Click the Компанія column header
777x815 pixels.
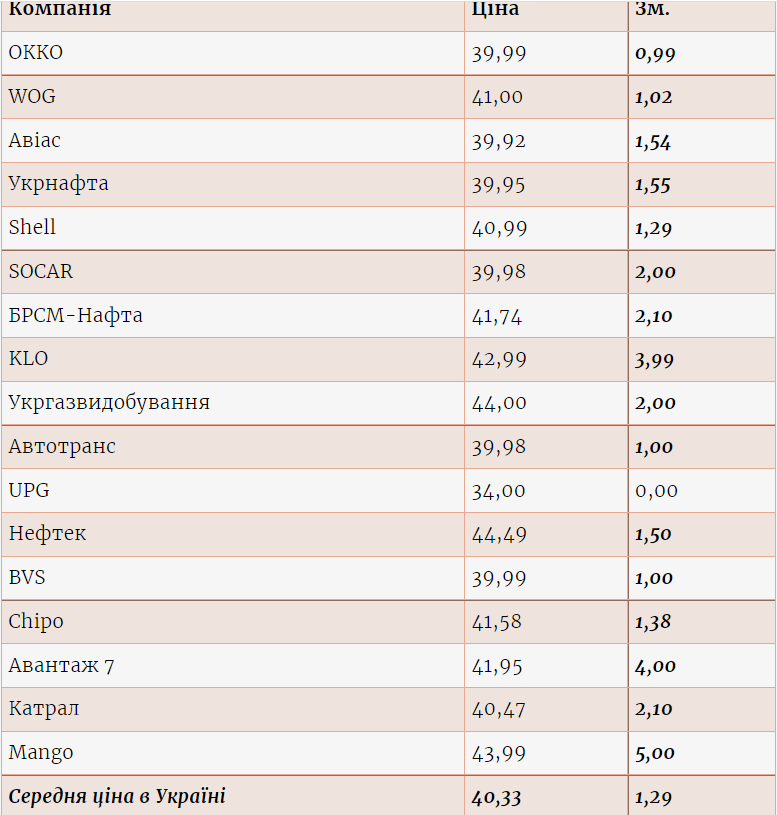(x=60, y=10)
